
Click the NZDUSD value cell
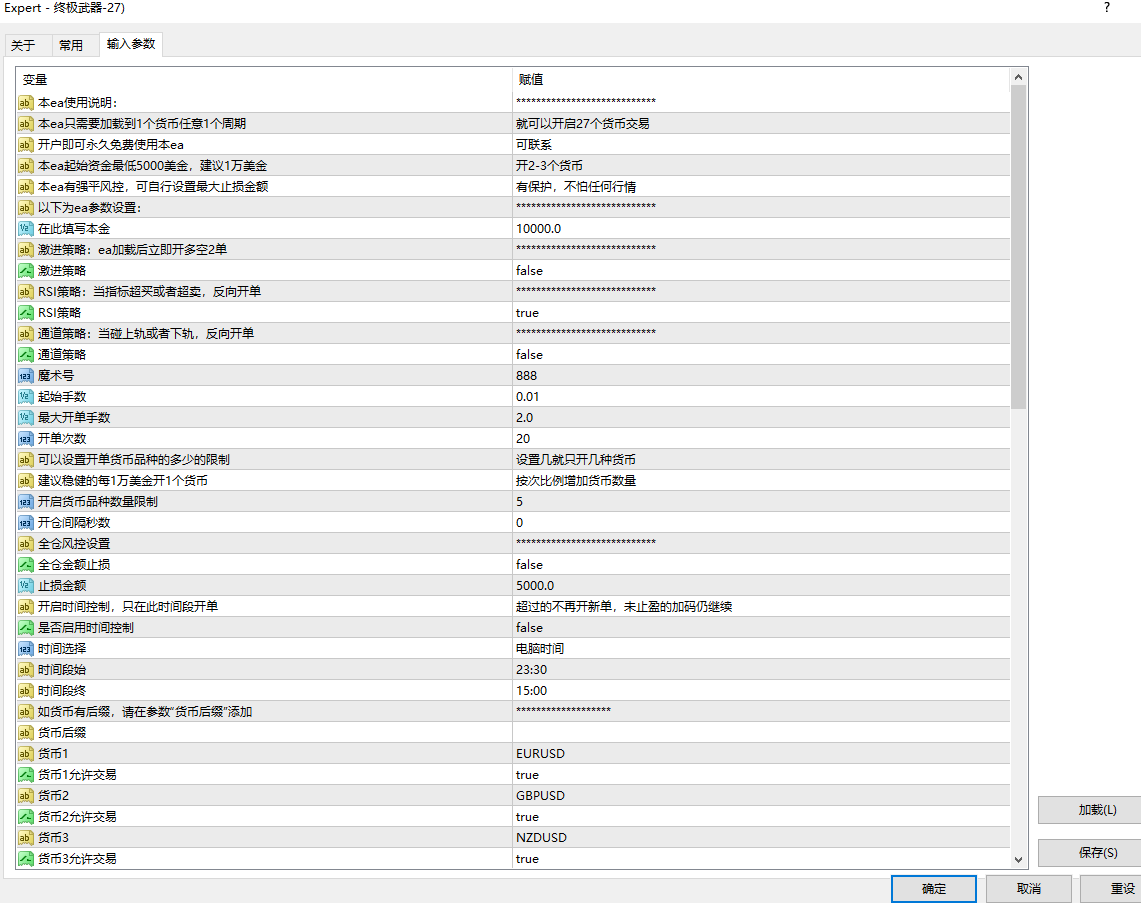click(761, 838)
